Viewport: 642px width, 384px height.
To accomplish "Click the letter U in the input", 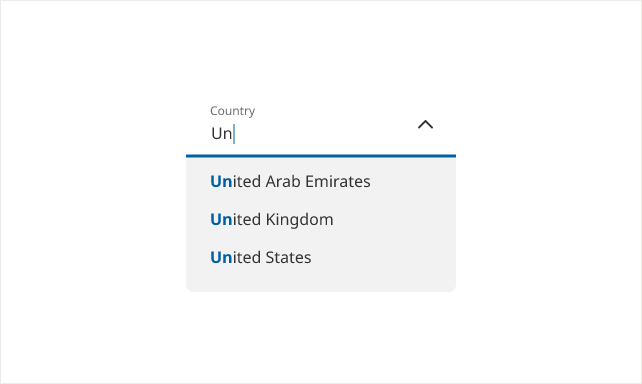I will [216, 134].
